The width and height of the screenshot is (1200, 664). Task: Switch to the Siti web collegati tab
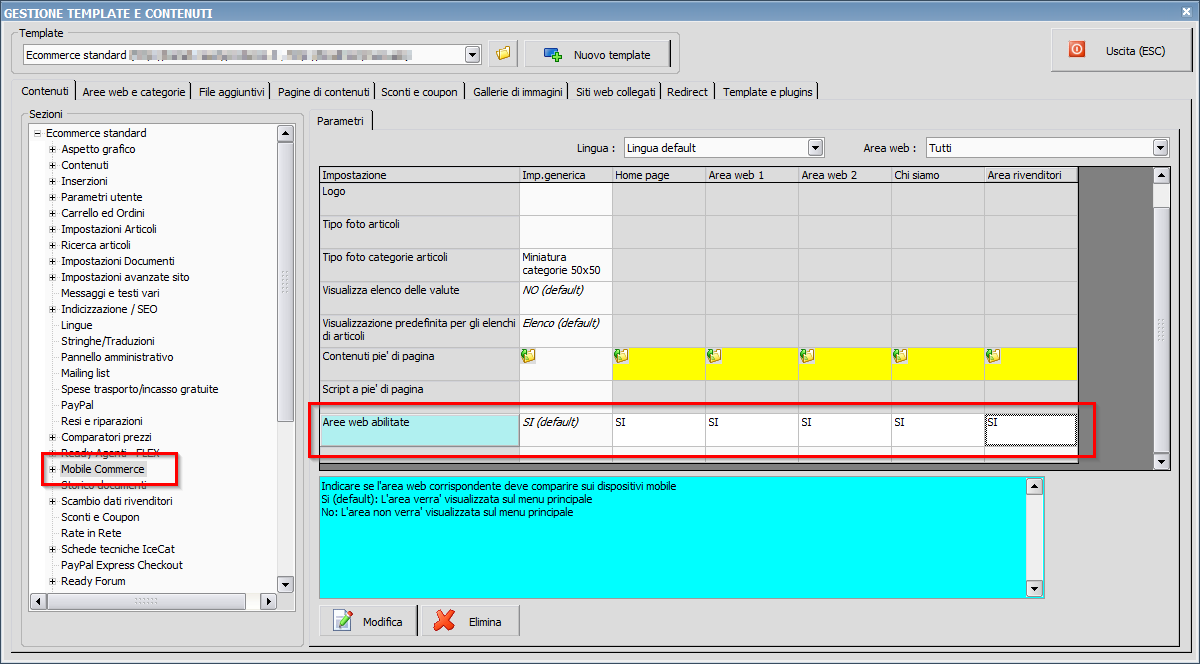click(616, 92)
